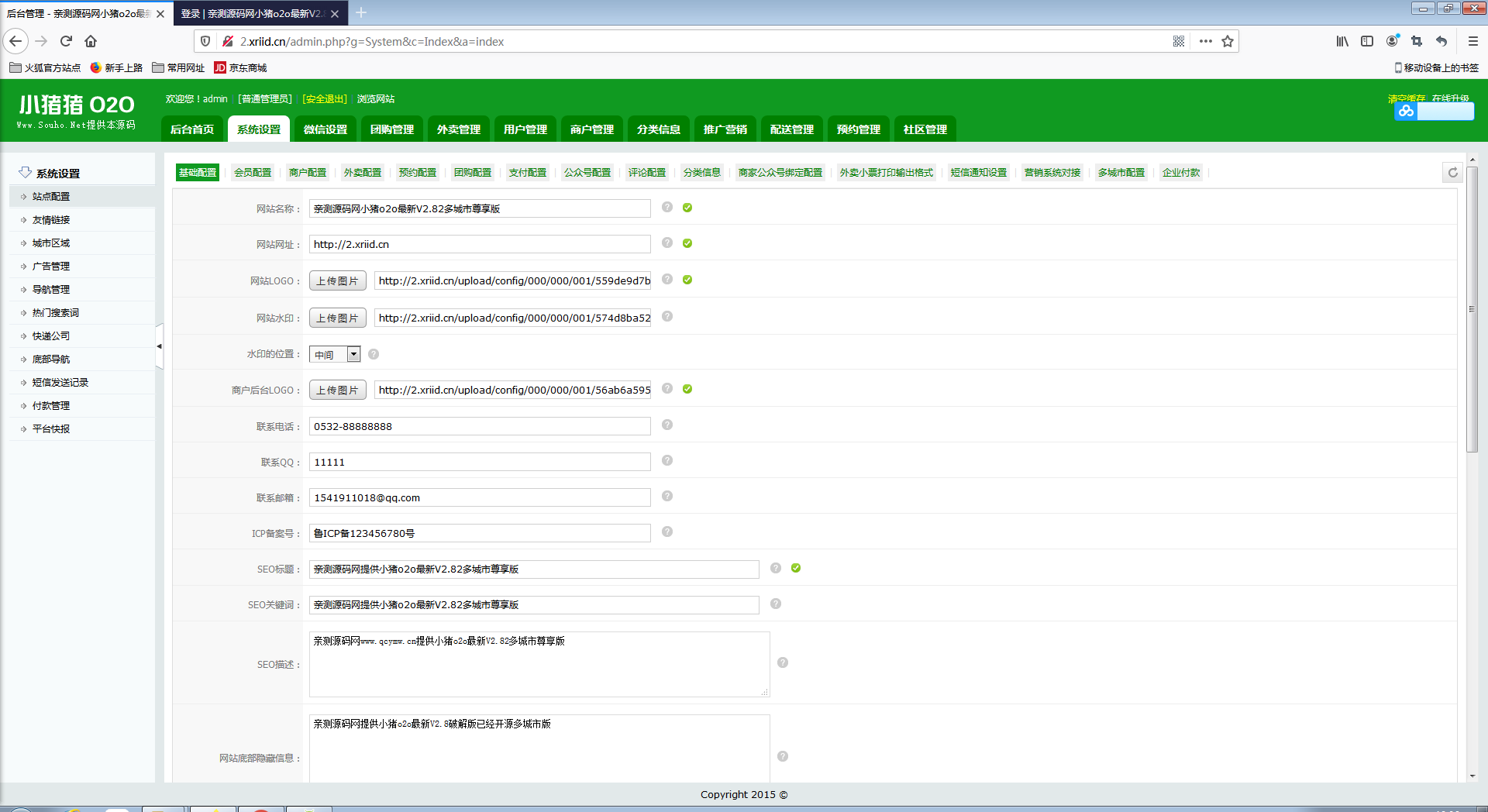Viewport: 1488px width, 812px height.
Task: Expand the 城市区域 sidebar item
Action: point(51,243)
